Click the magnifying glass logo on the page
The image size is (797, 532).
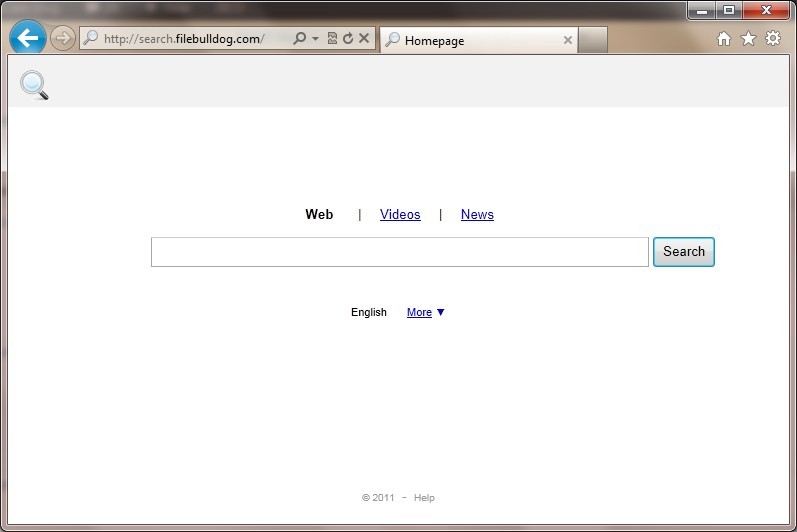34,85
